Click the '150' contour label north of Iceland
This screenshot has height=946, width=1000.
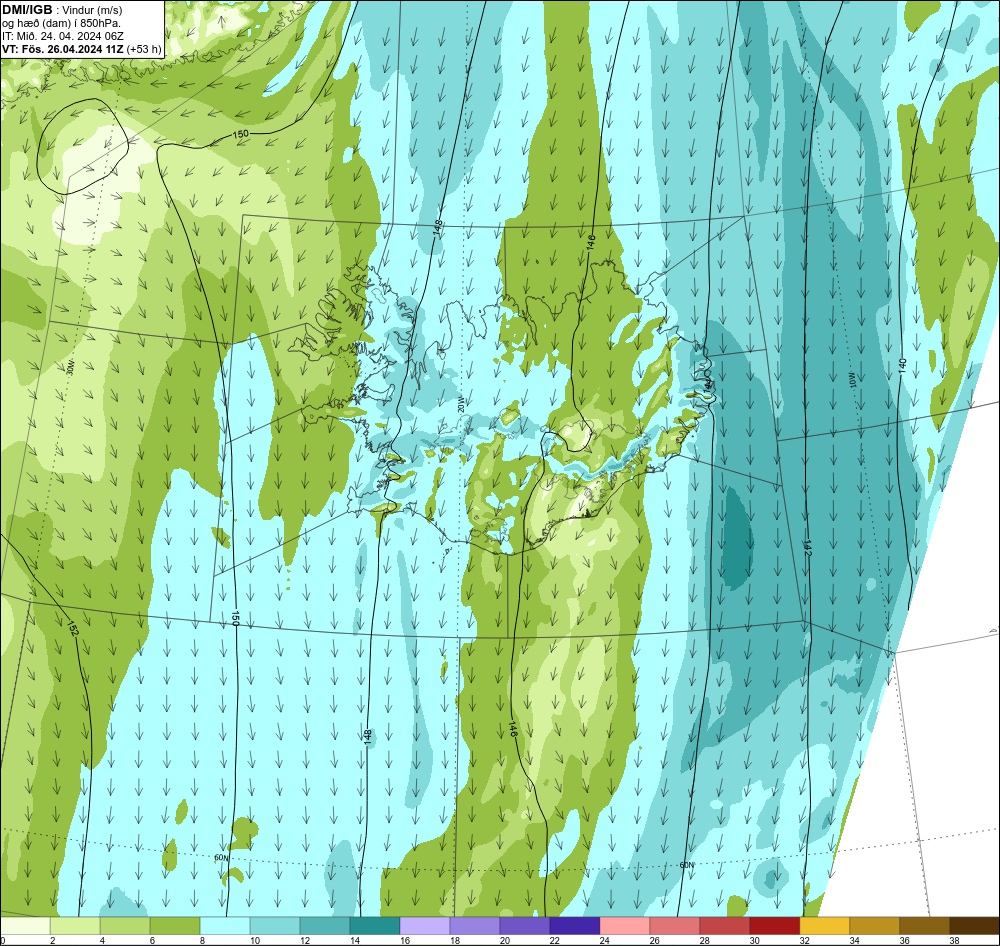click(x=240, y=134)
